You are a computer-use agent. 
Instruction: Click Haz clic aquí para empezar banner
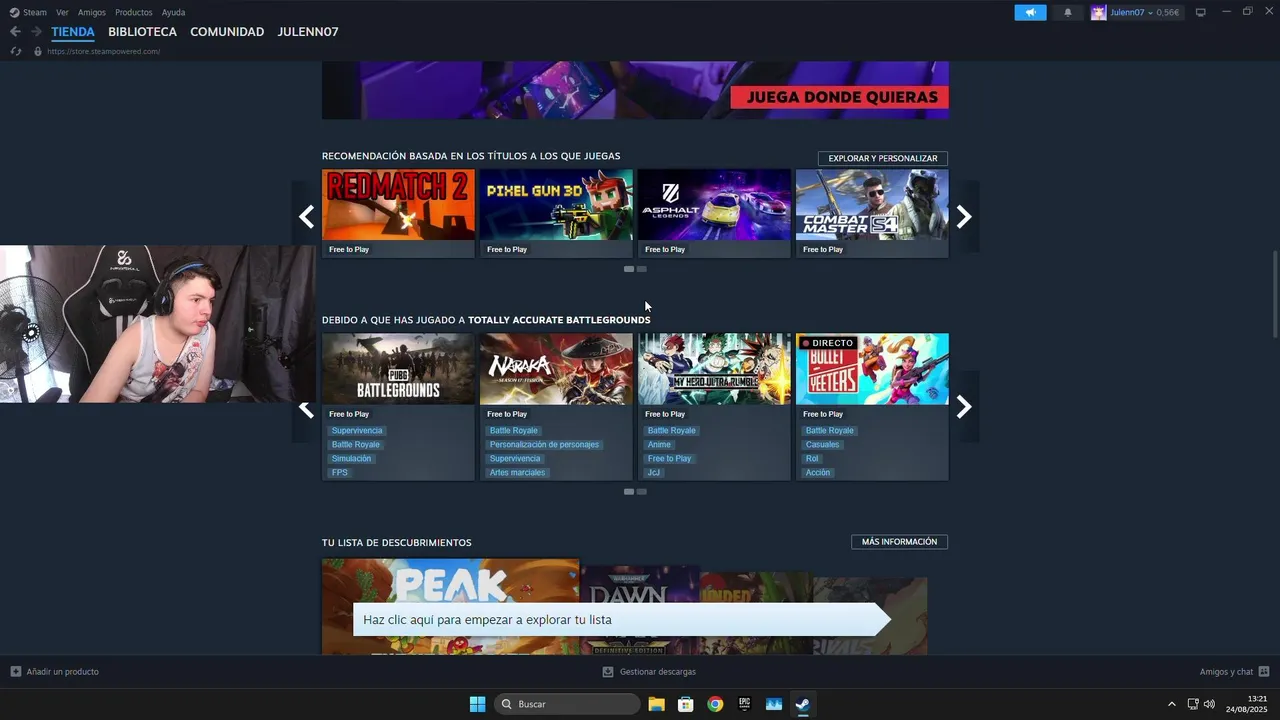click(621, 620)
